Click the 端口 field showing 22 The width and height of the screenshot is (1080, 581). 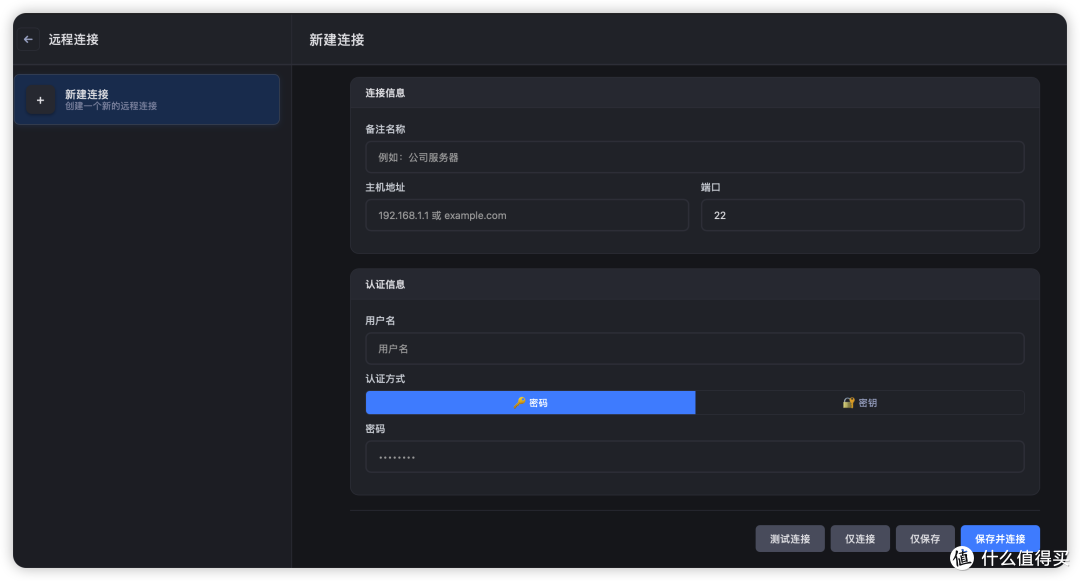coord(862,215)
